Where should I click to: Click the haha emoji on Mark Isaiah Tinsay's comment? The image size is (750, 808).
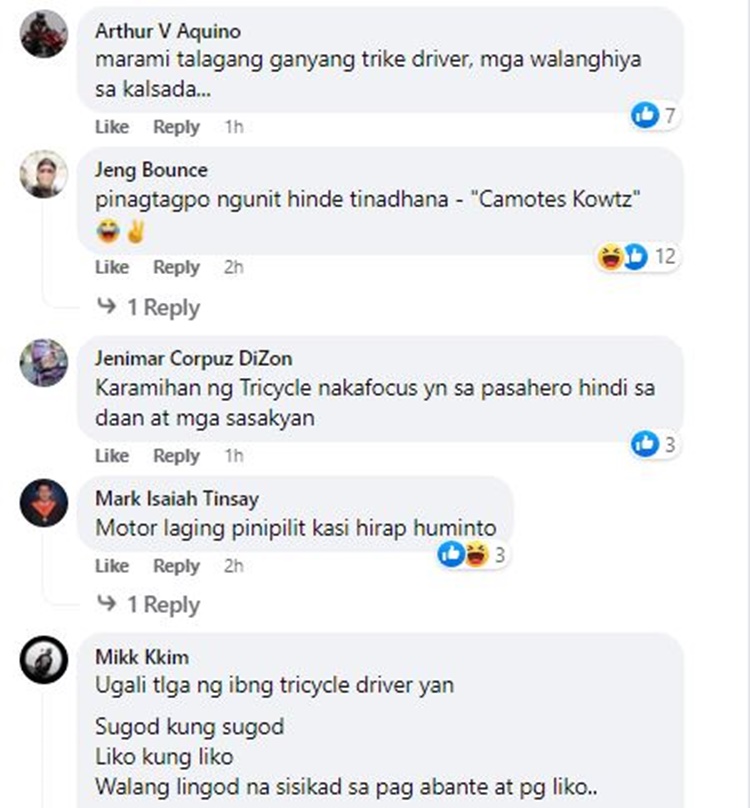tap(476, 554)
